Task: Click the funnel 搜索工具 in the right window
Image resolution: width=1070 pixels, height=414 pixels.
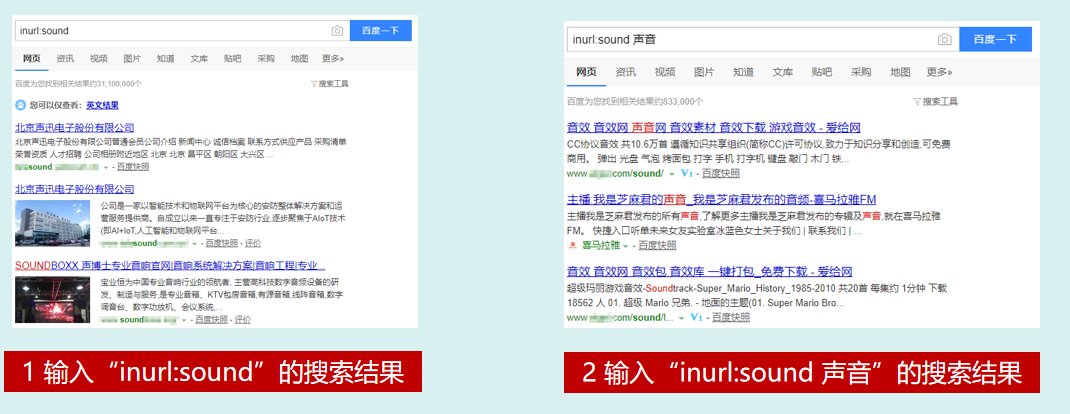Action: pyautogui.click(x=936, y=102)
